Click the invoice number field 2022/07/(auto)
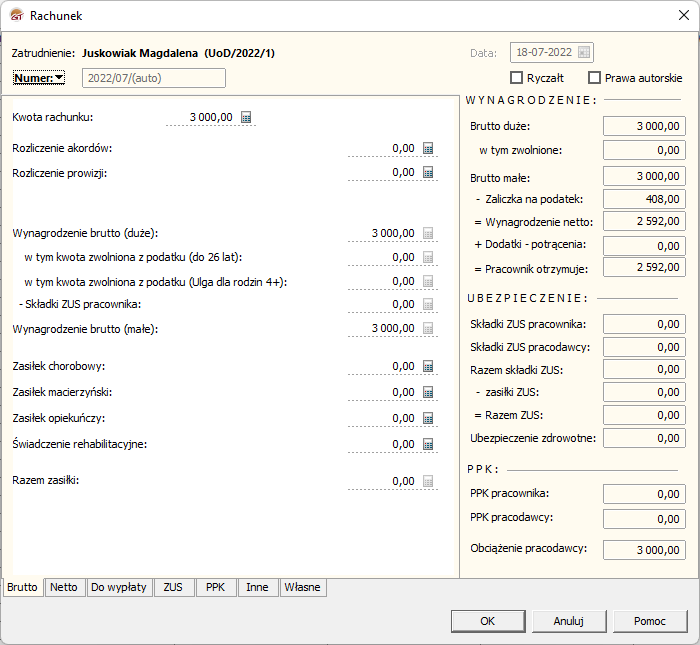 point(153,78)
